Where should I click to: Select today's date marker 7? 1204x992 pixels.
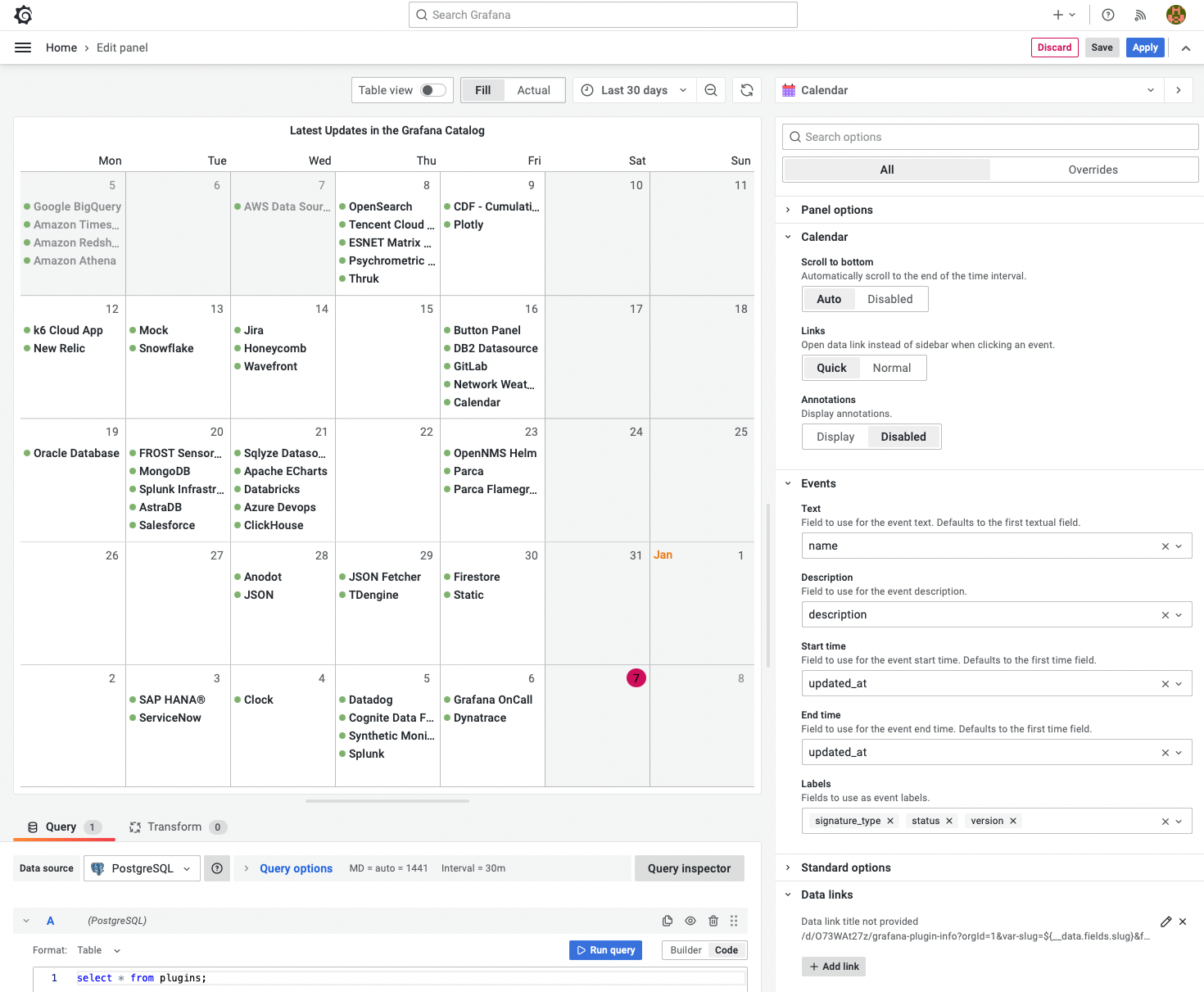pos(636,678)
